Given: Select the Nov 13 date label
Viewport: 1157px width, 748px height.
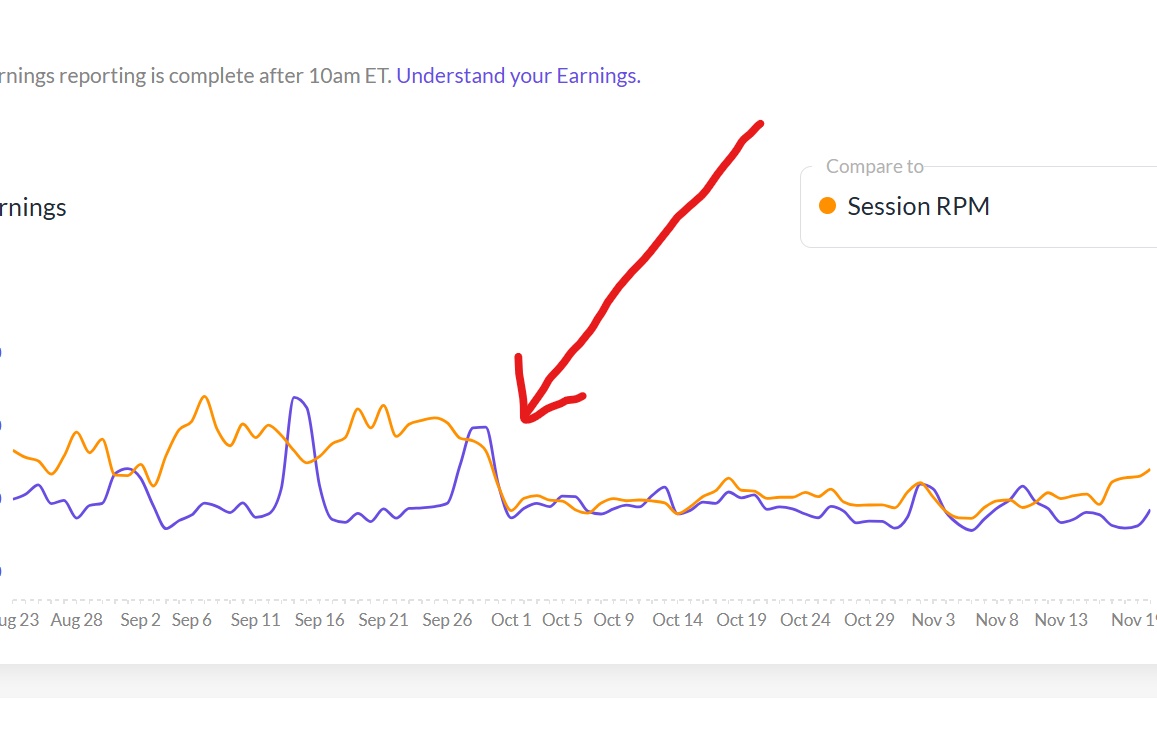Looking at the screenshot, I should pyautogui.click(x=1061, y=620).
